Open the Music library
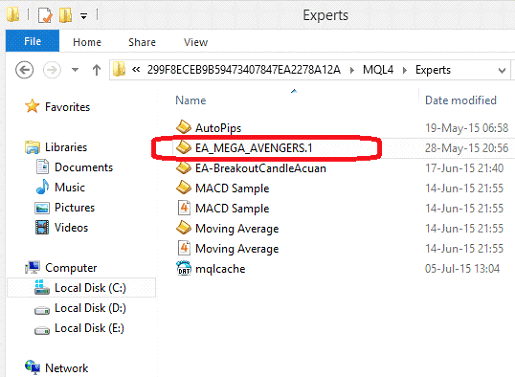The width and height of the screenshot is (515, 377). (x=70, y=187)
